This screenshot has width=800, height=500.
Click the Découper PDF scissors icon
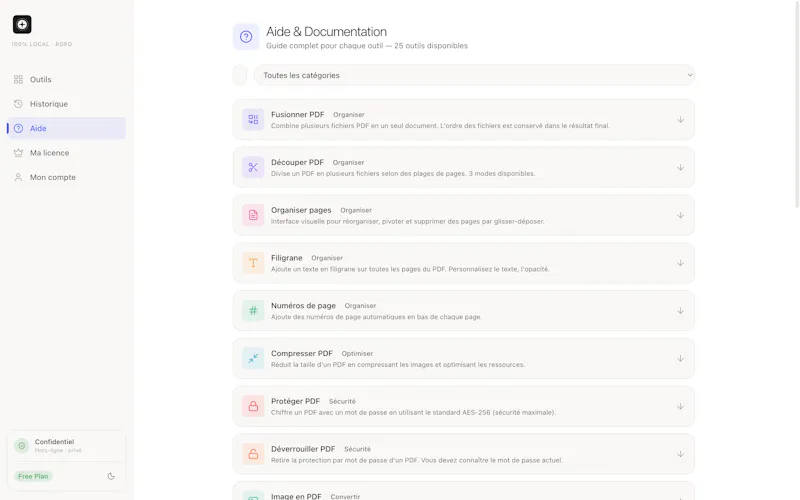point(253,167)
